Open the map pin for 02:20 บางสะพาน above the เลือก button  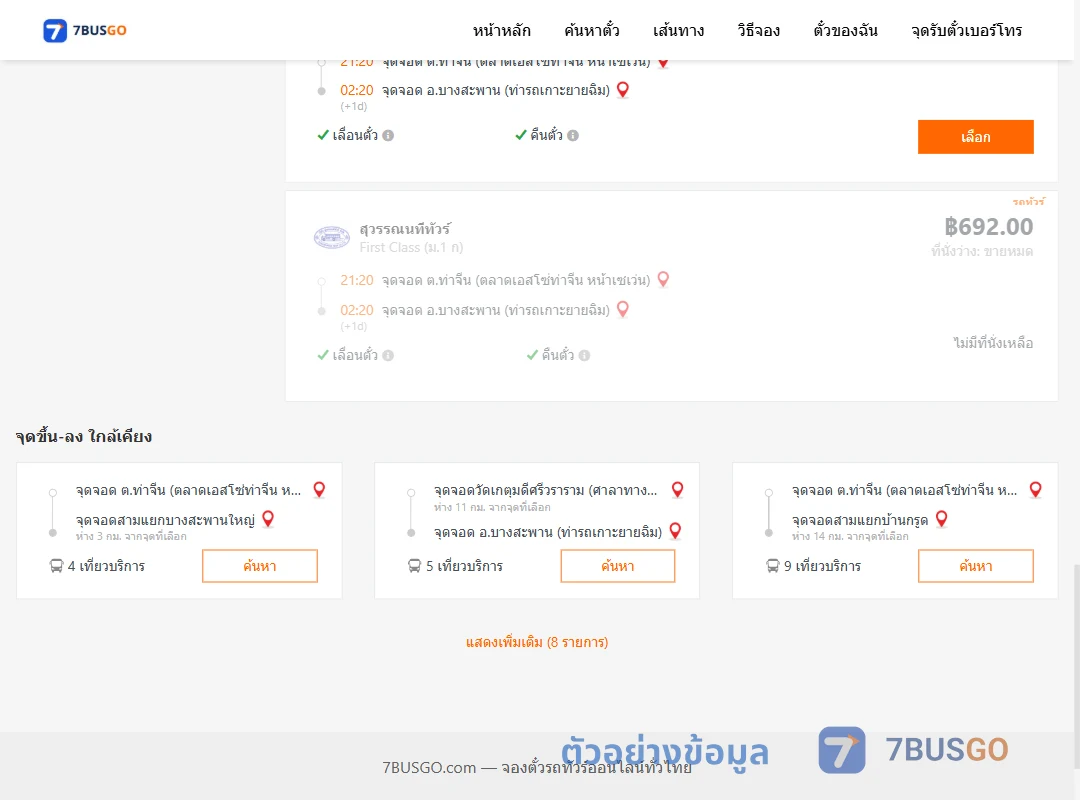(623, 90)
